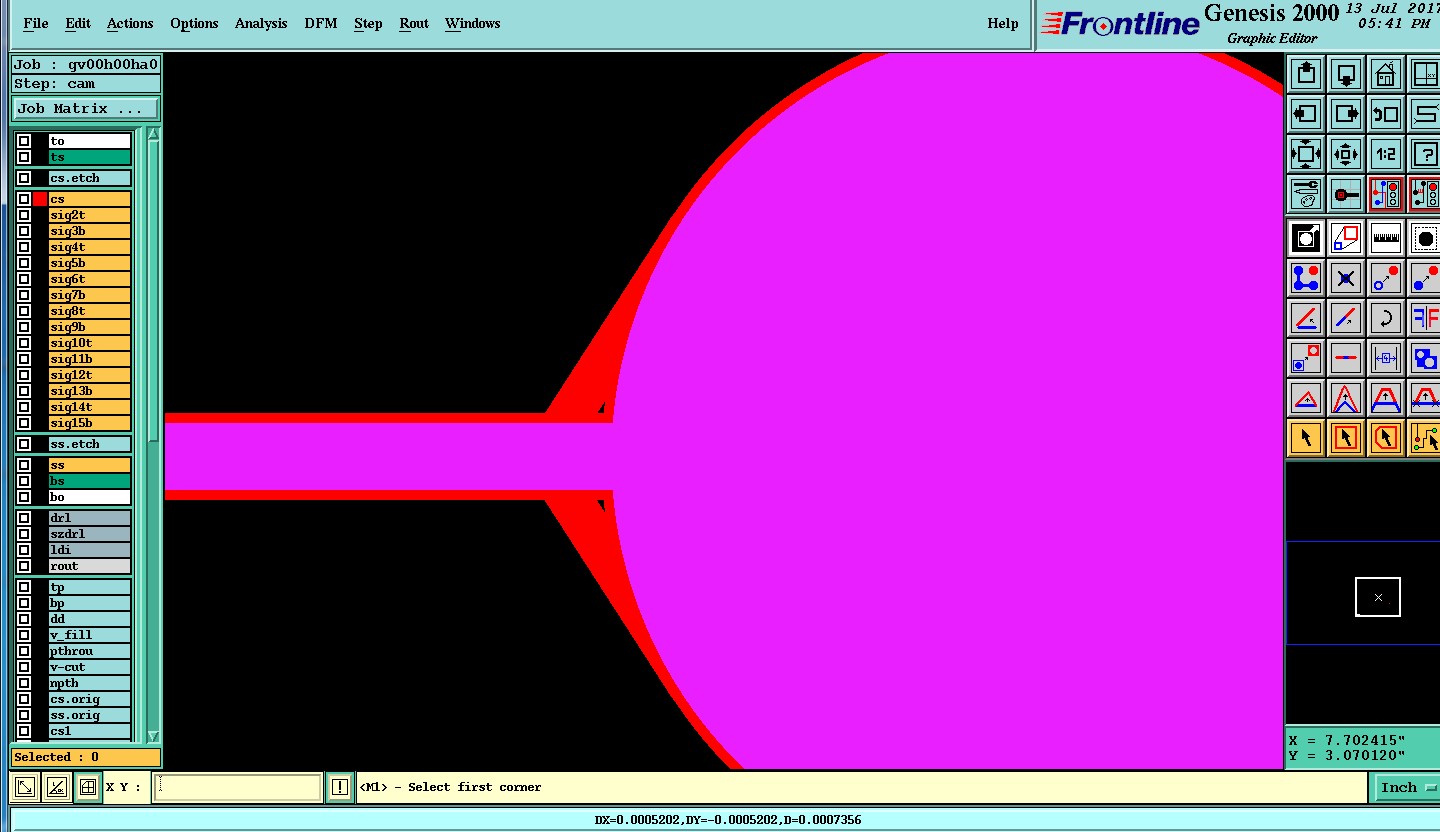
Task: Click the red color swatch of layer cs
Action: [x=40, y=199]
